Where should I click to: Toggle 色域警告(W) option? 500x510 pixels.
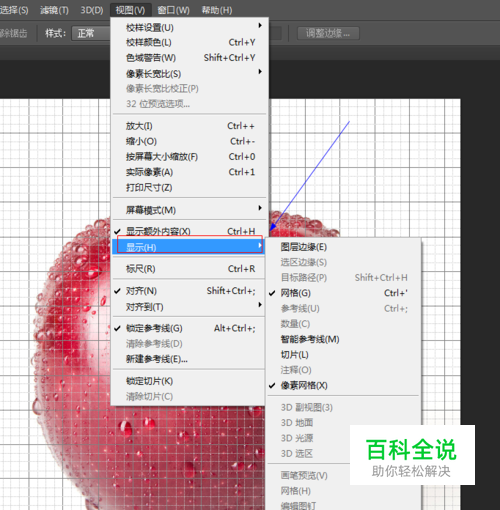coord(189,58)
